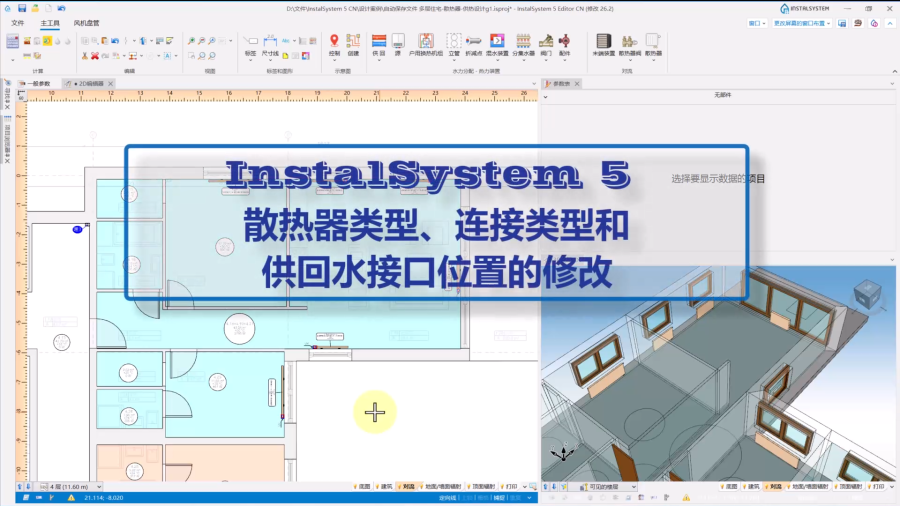The height and width of the screenshot is (506, 900).
Task: Click the yellow sticky note icon
Action: pos(285,56)
